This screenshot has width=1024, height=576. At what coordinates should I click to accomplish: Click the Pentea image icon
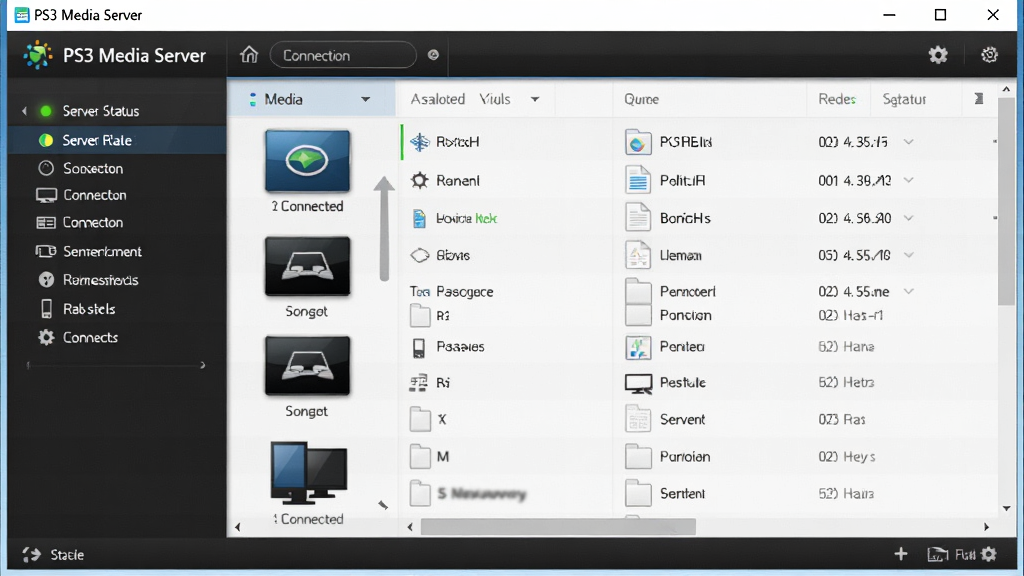637,347
